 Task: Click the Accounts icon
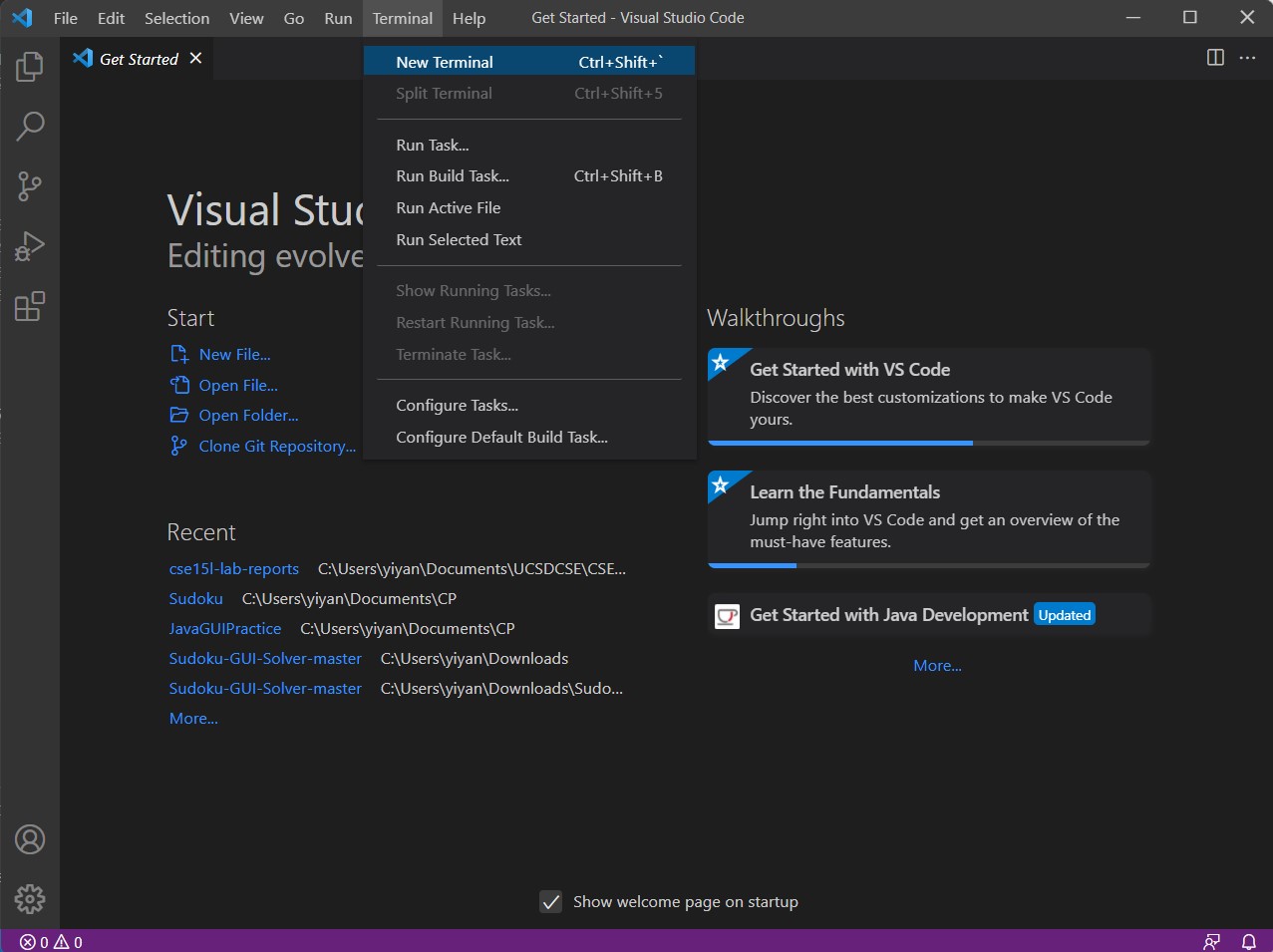tap(30, 839)
